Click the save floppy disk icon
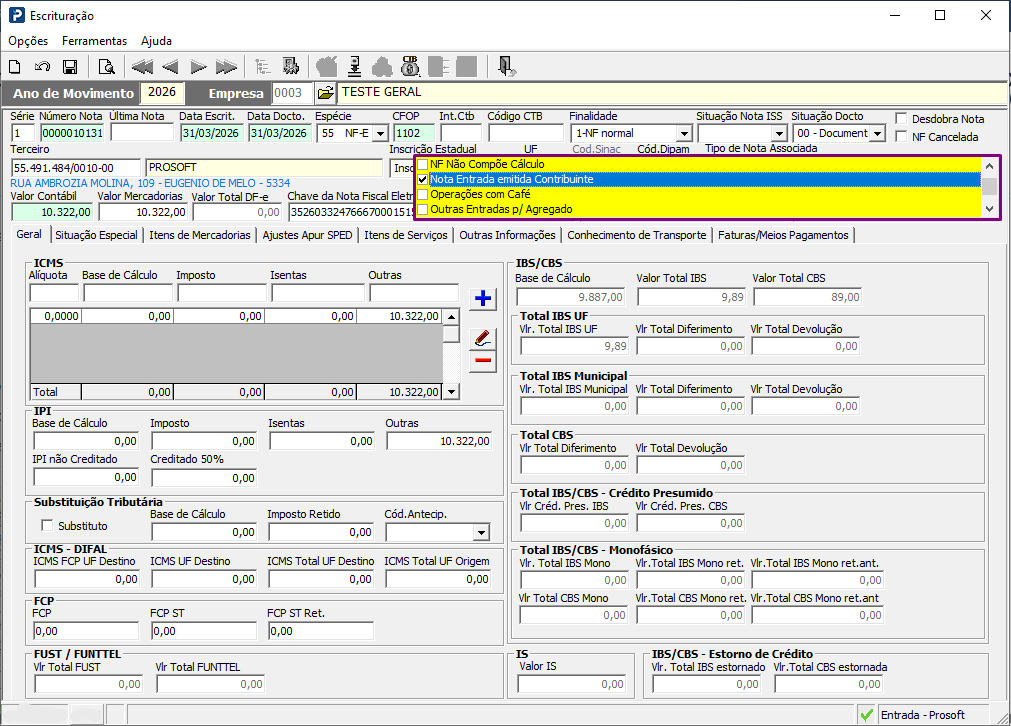Image resolution: width=1011 pixels, height=726 pixels. pos(70,66)
